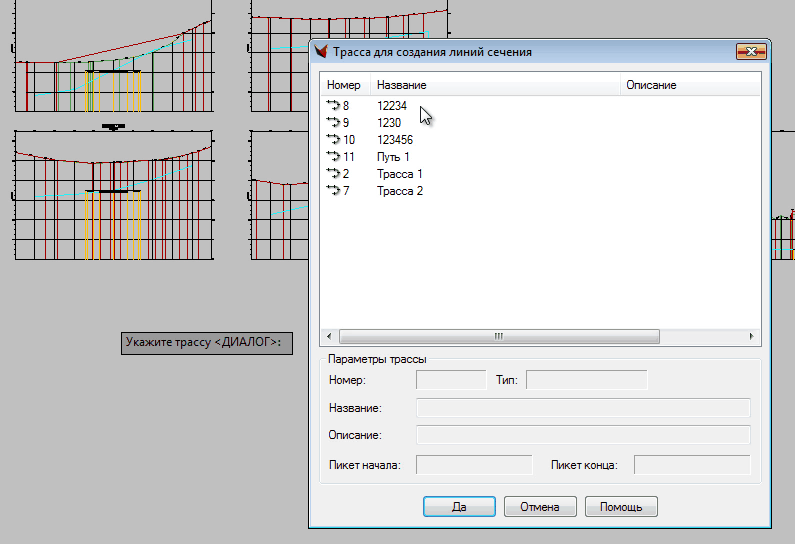Select alignment named 123456
Viewport: 795px width, 544px height.
coord(395,140)
